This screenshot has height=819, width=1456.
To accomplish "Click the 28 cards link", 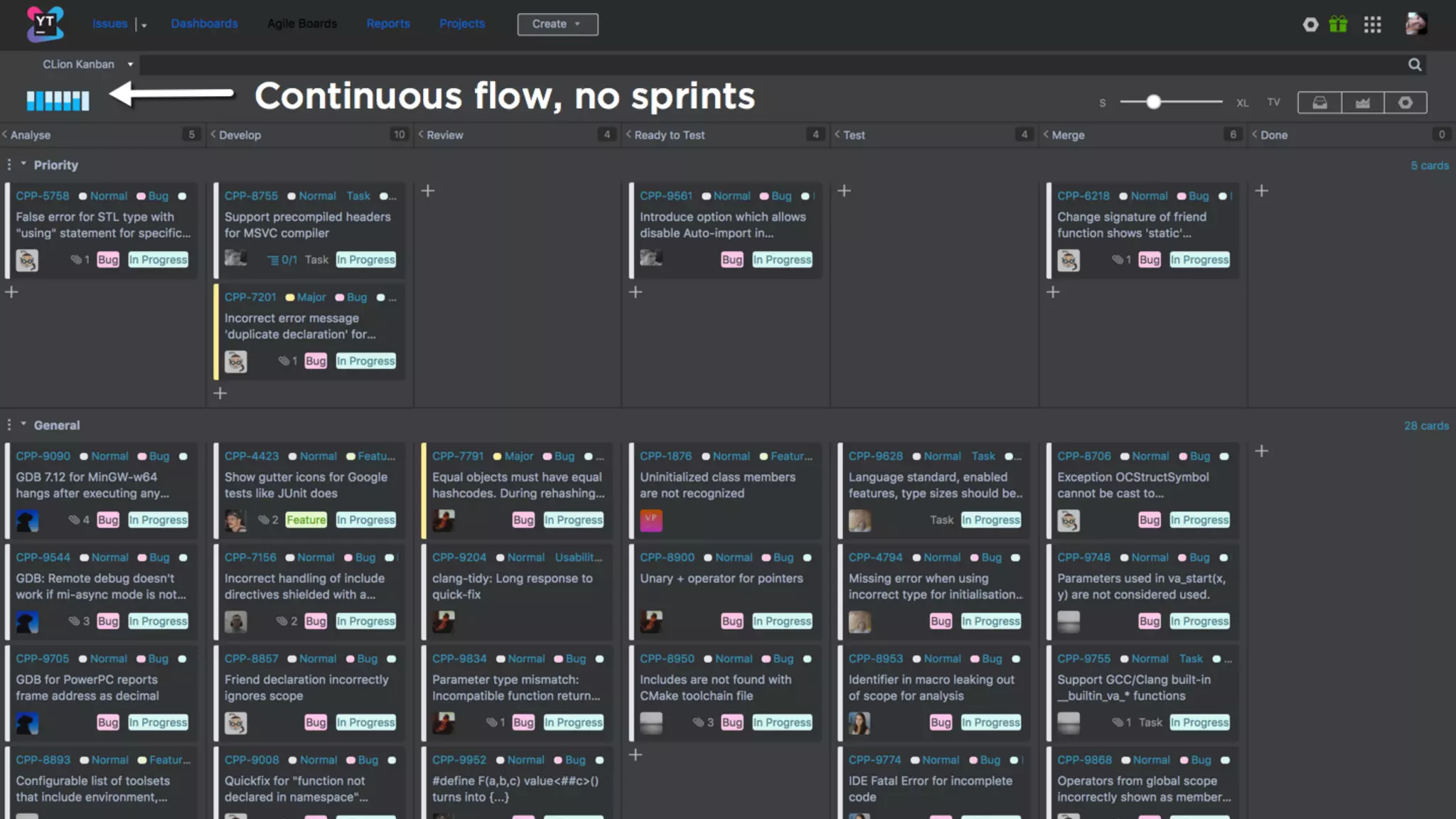I will click(x=1425, y=425).
